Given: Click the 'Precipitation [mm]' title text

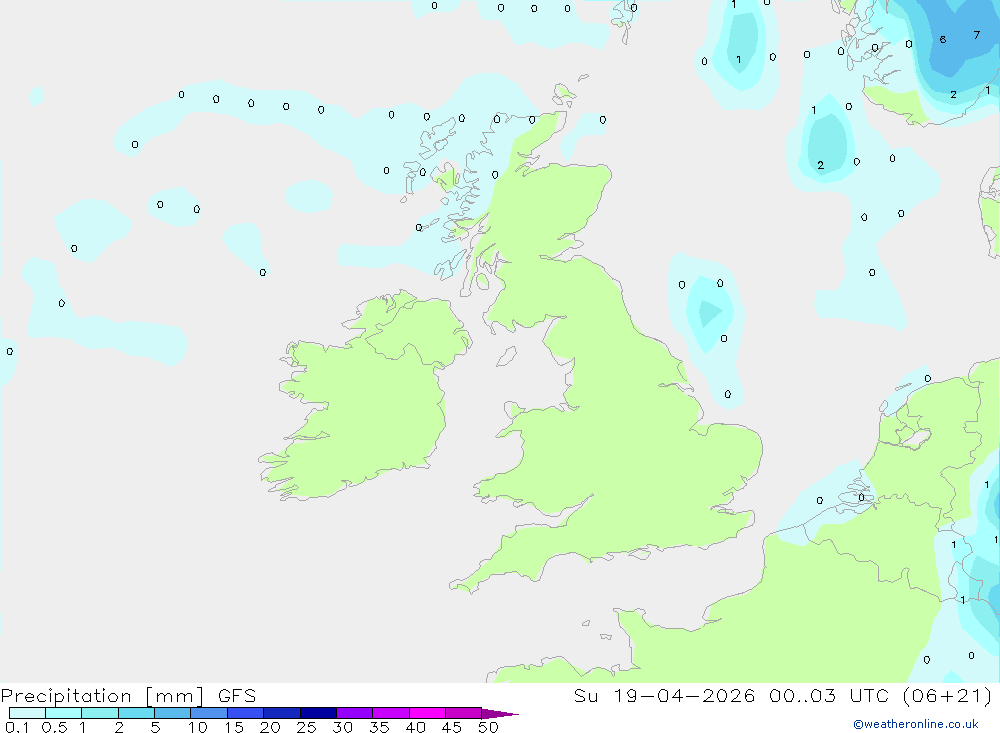Looking at the screenshot, I should [x=102, y=696].
